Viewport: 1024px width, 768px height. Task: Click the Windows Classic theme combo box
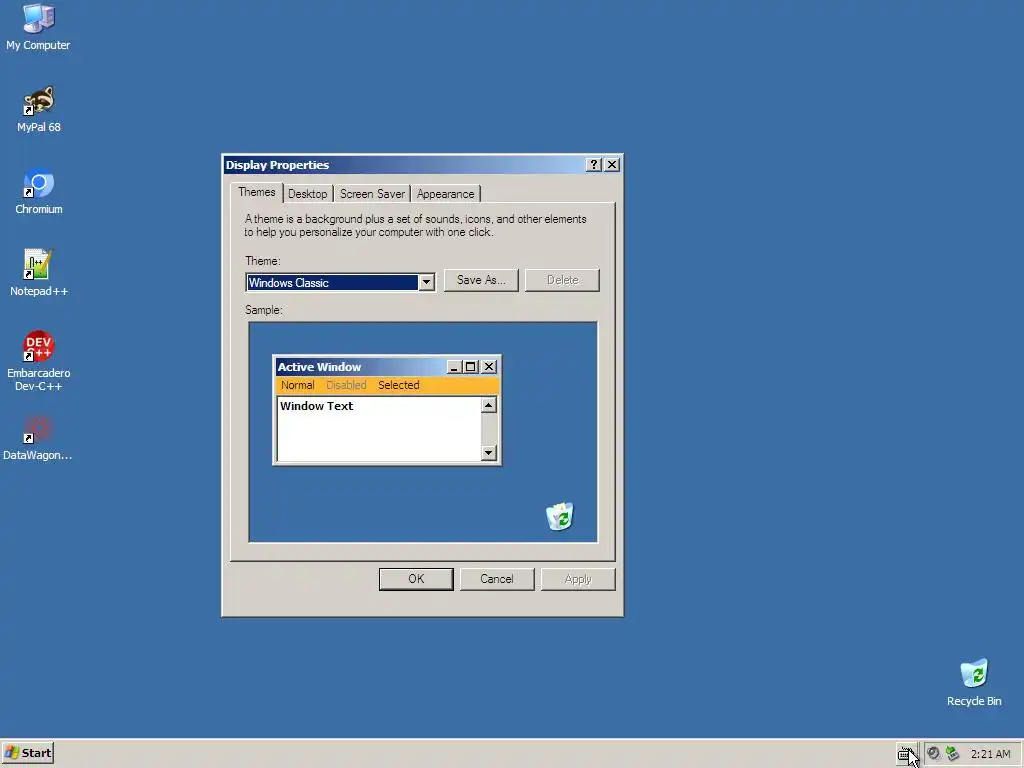click(340, 283)
